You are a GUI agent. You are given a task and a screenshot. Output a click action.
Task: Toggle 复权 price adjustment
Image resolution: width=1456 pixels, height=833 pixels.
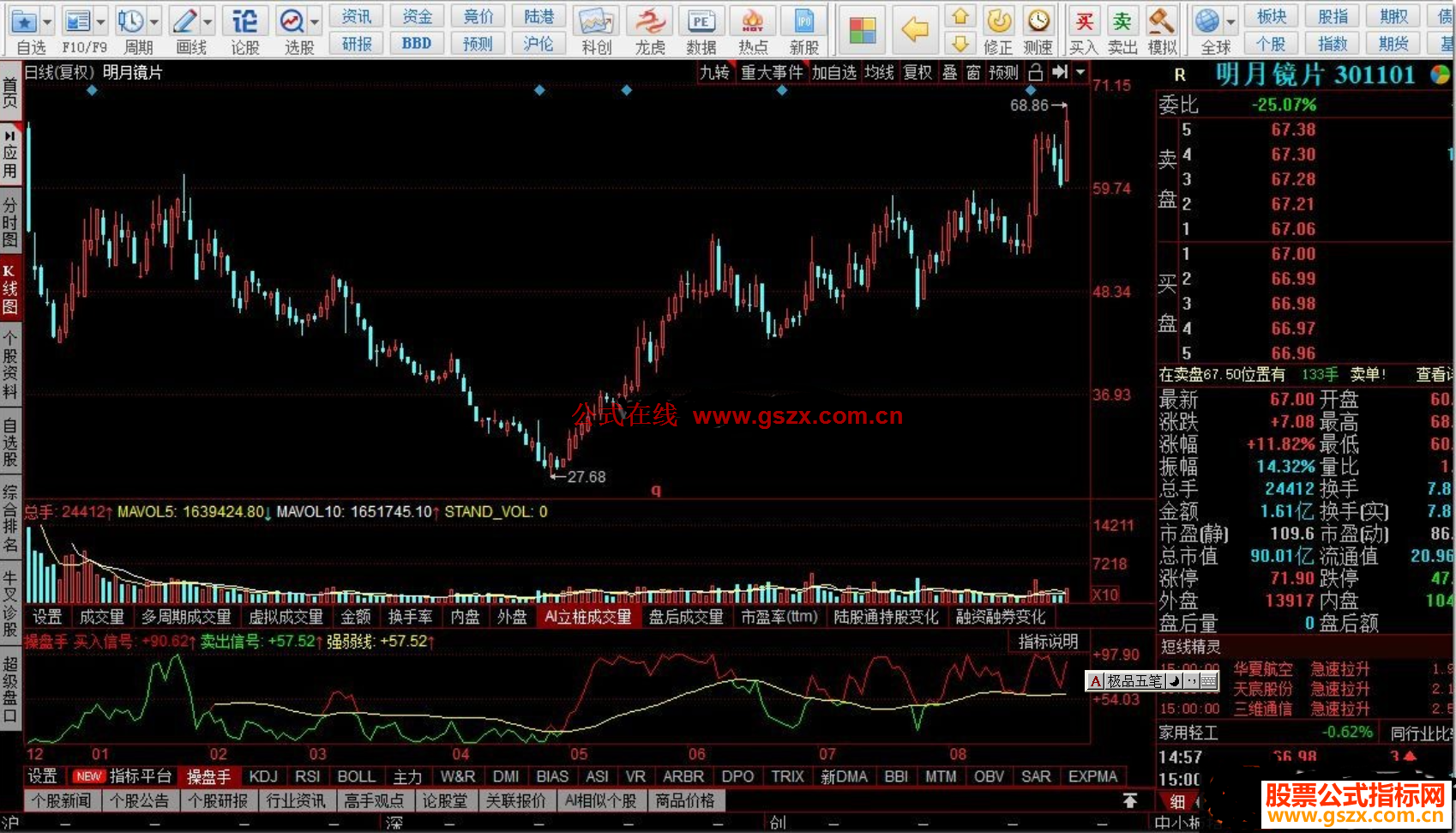point(918,73)
